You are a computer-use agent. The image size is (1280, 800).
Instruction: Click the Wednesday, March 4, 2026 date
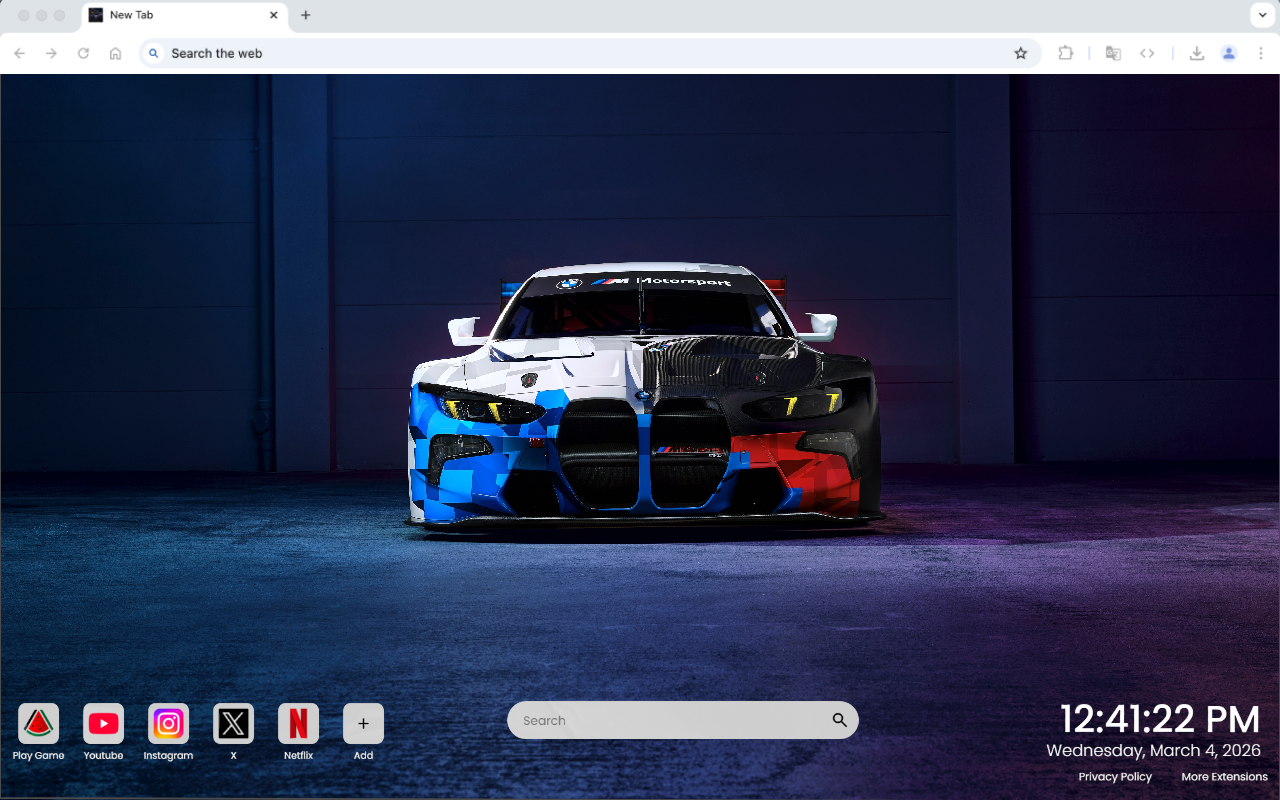pos(1154,750)
